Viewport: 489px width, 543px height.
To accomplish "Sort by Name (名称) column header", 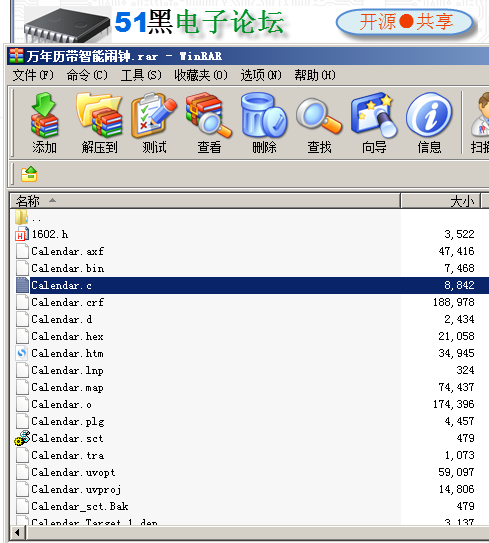I will [x=205, y=201].
